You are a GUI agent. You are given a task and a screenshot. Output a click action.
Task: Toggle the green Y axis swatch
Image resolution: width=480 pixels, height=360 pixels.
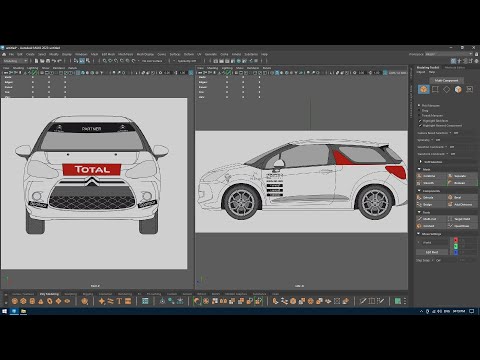pyautogui.click(x=456, y=246)
